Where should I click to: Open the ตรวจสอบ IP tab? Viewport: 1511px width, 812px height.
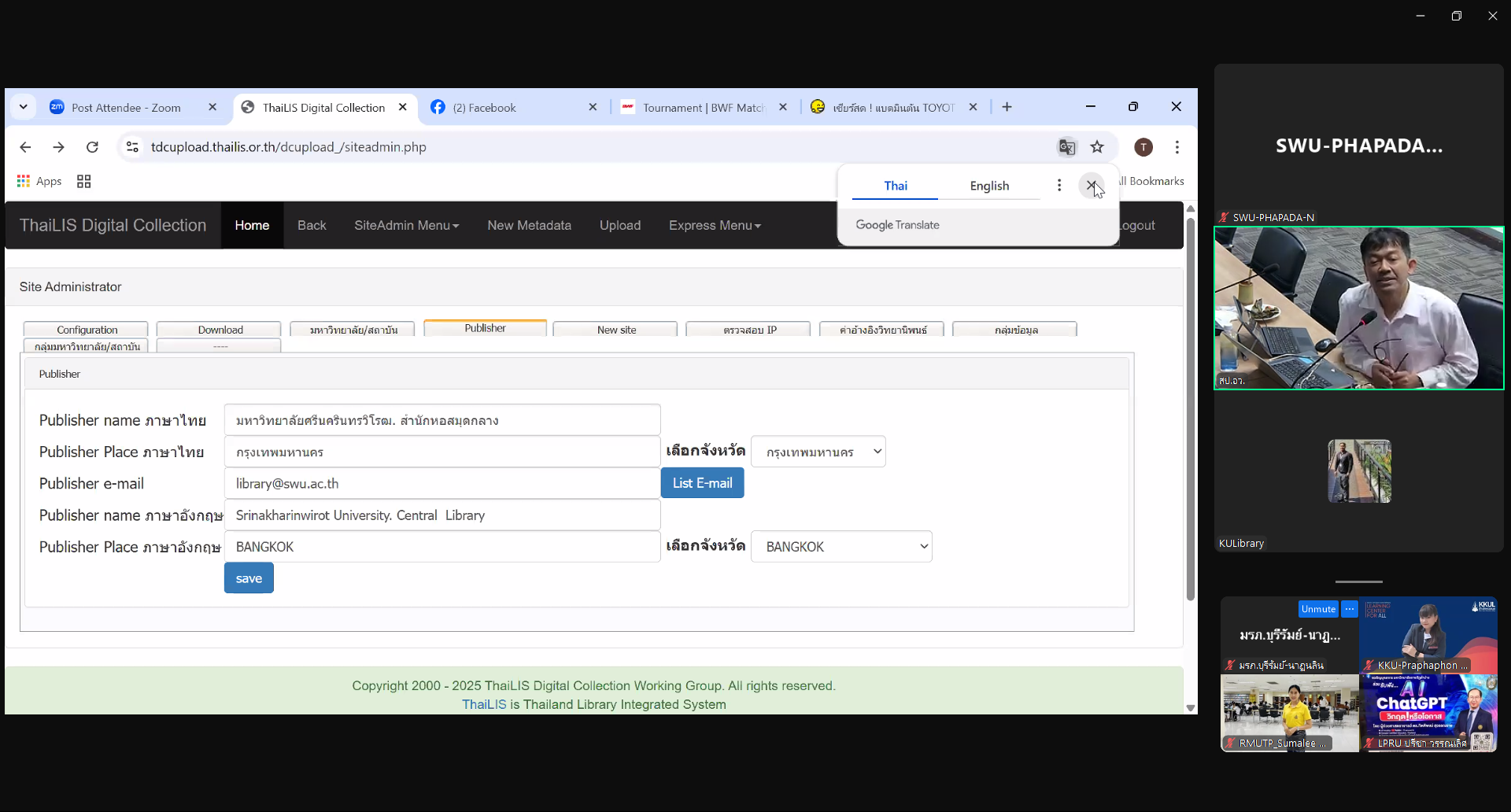(x=749, y=330)
